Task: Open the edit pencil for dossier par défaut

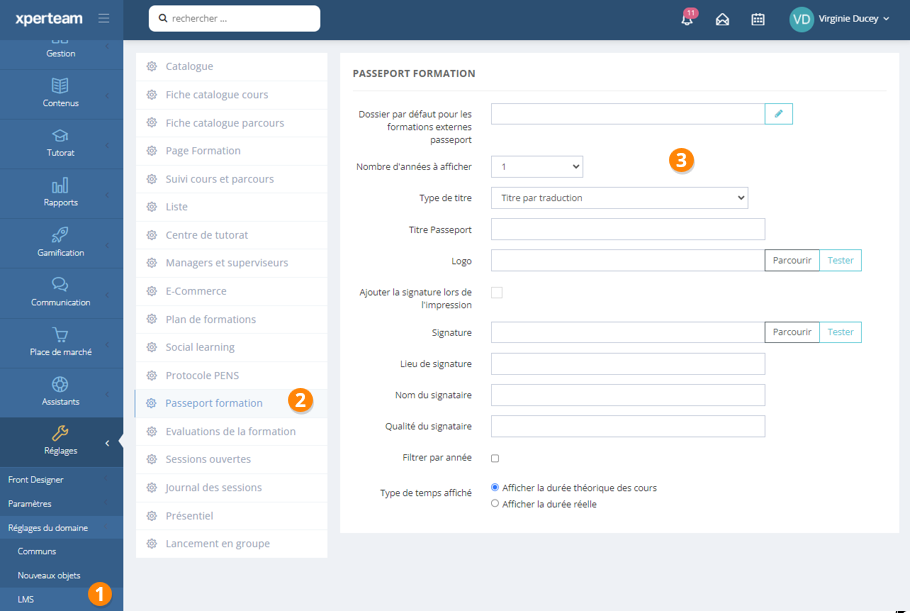Action: tap(778, 113)
